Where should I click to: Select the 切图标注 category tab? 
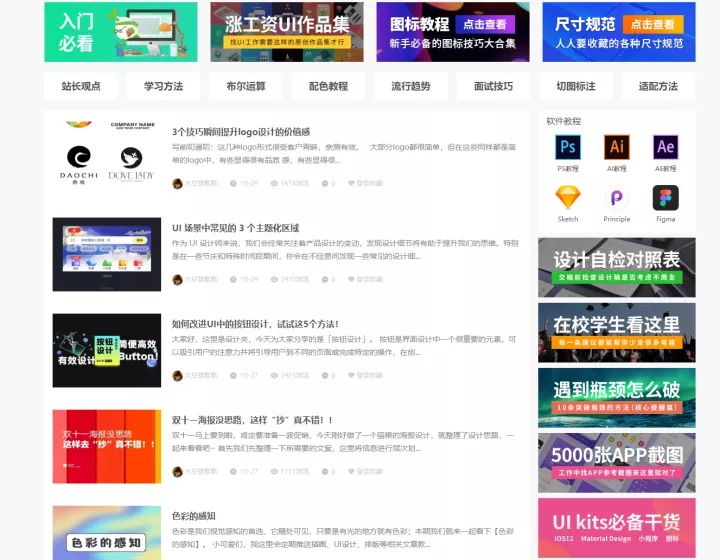[x=576, y=86]
